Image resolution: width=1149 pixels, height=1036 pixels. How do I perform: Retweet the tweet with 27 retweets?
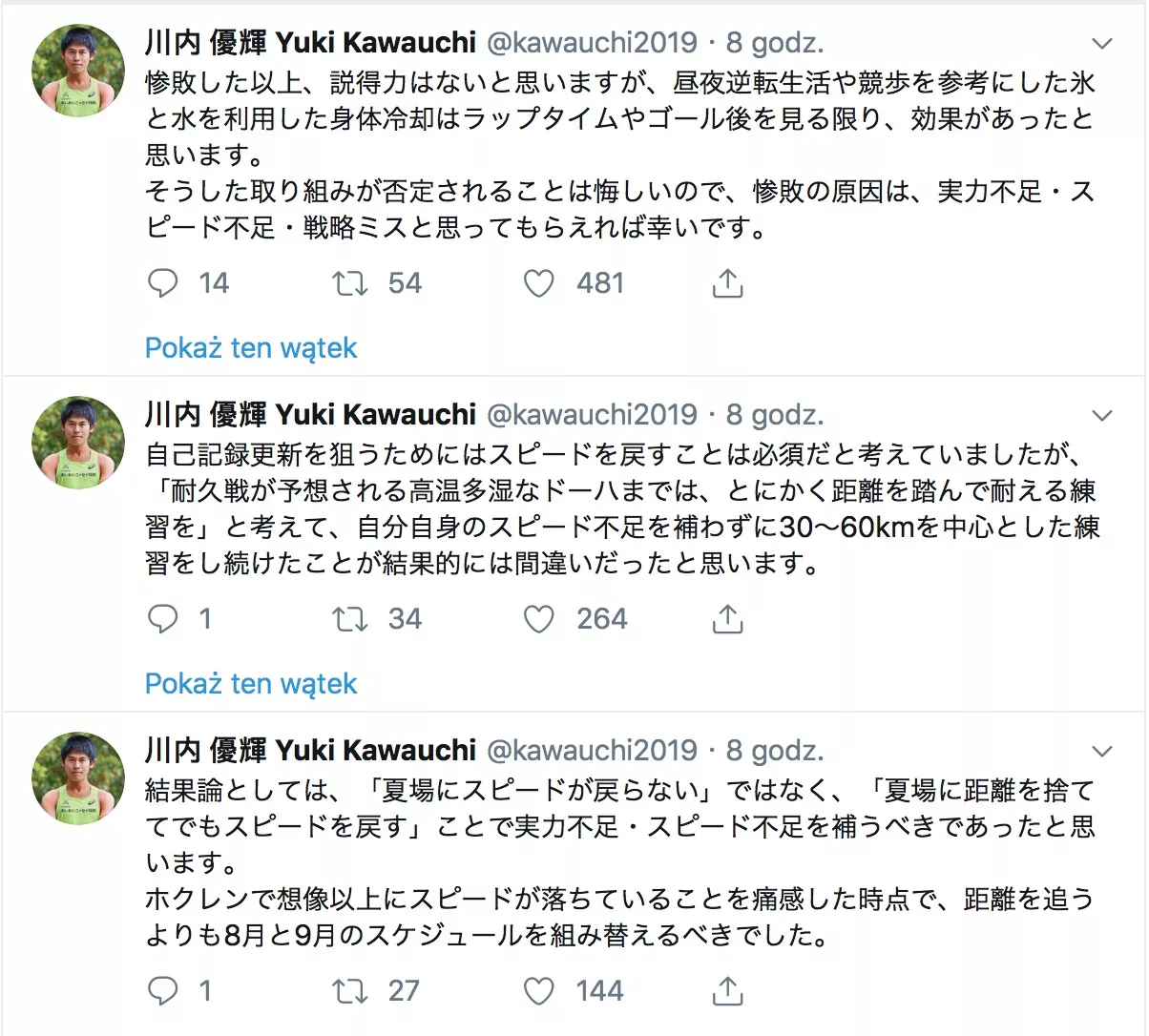pos(350,991)
